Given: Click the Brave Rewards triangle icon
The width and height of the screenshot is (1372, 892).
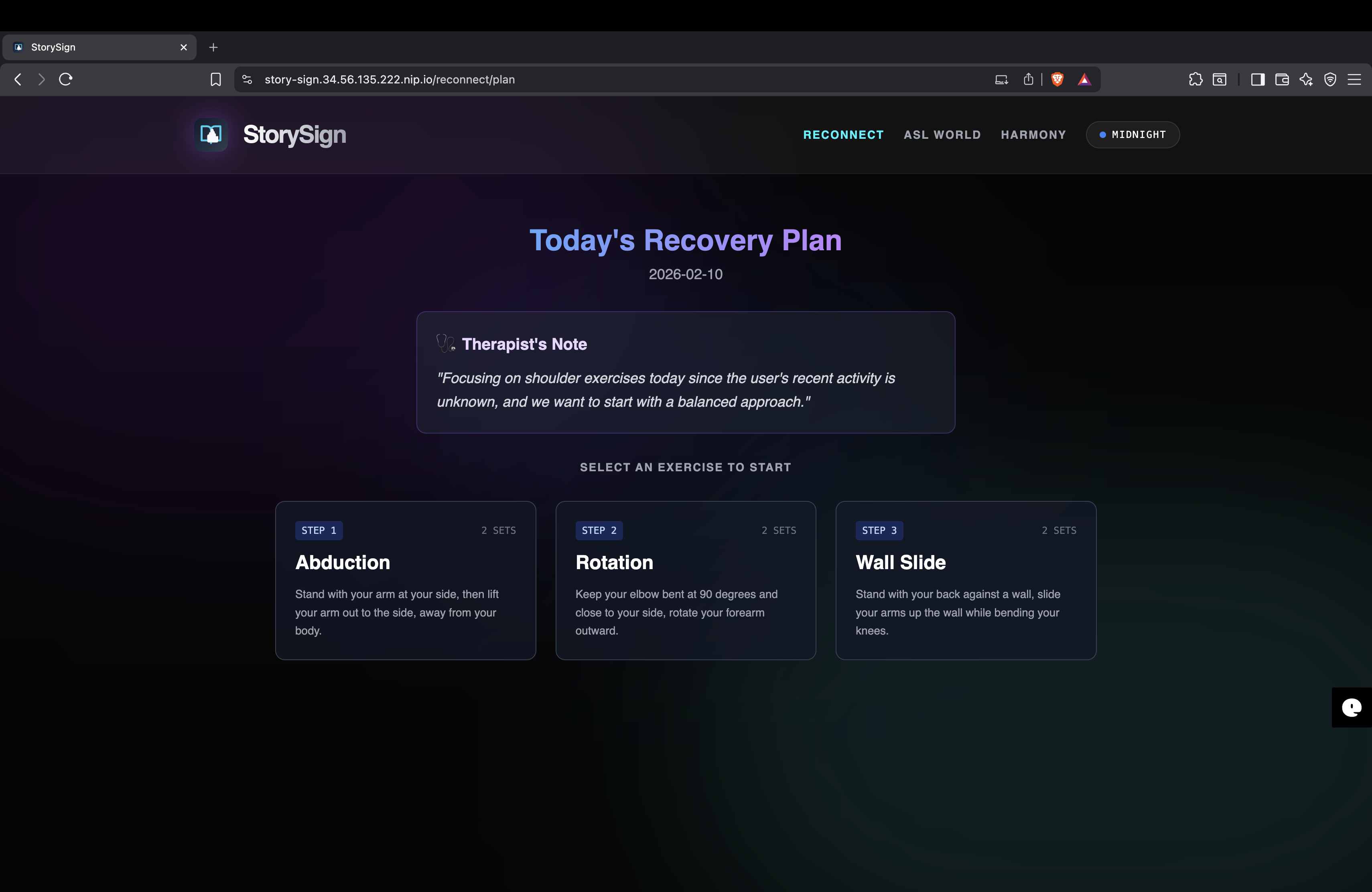Looking at the screenshot, I should click(x=1084, y=79).
